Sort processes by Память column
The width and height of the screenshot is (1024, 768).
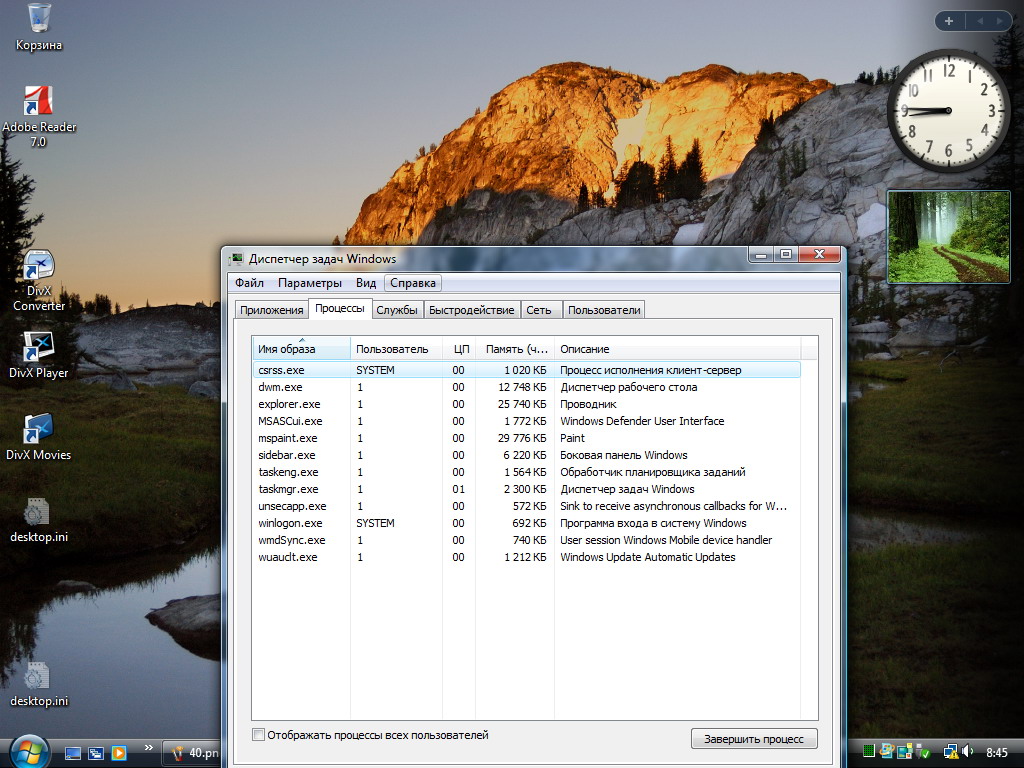click(x=515, y=349)
